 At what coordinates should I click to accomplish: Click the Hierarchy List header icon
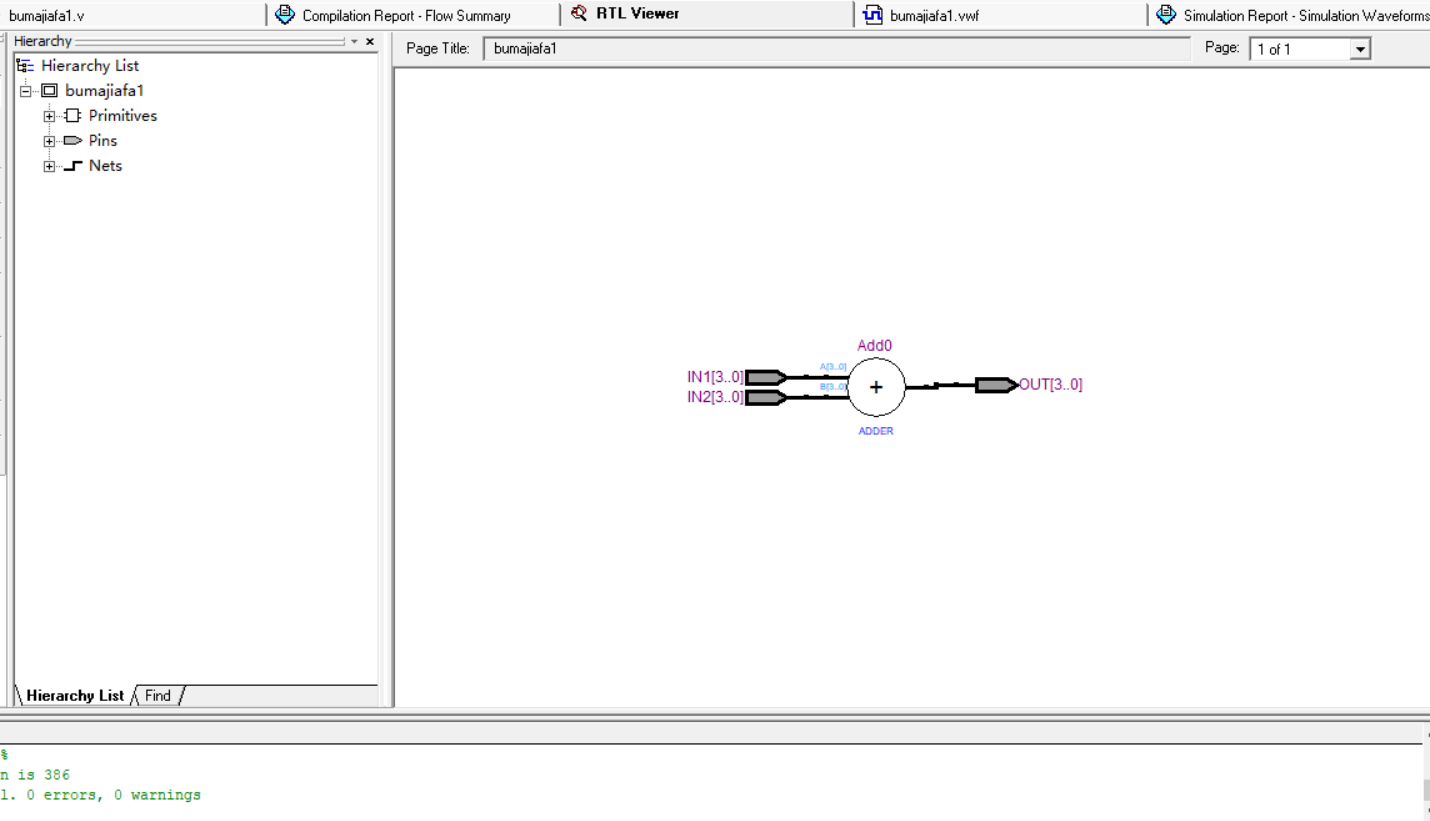[x=25, y=66]
